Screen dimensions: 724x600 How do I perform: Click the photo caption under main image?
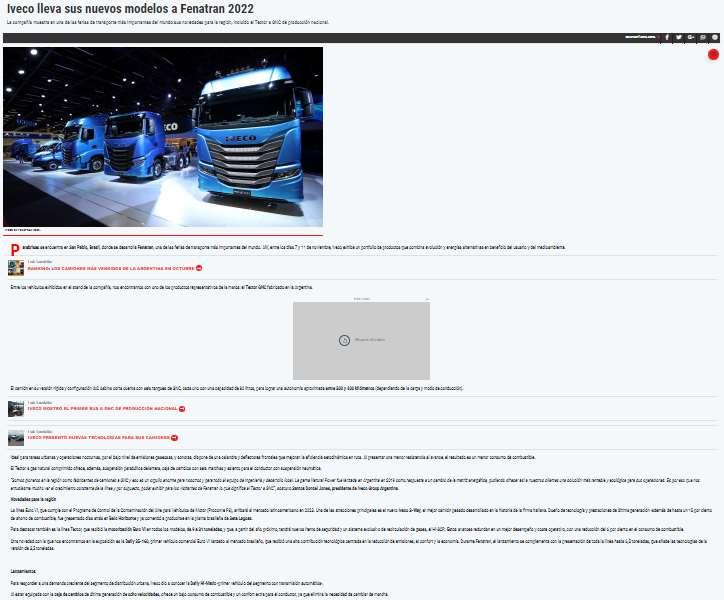(x=23, y=230)
